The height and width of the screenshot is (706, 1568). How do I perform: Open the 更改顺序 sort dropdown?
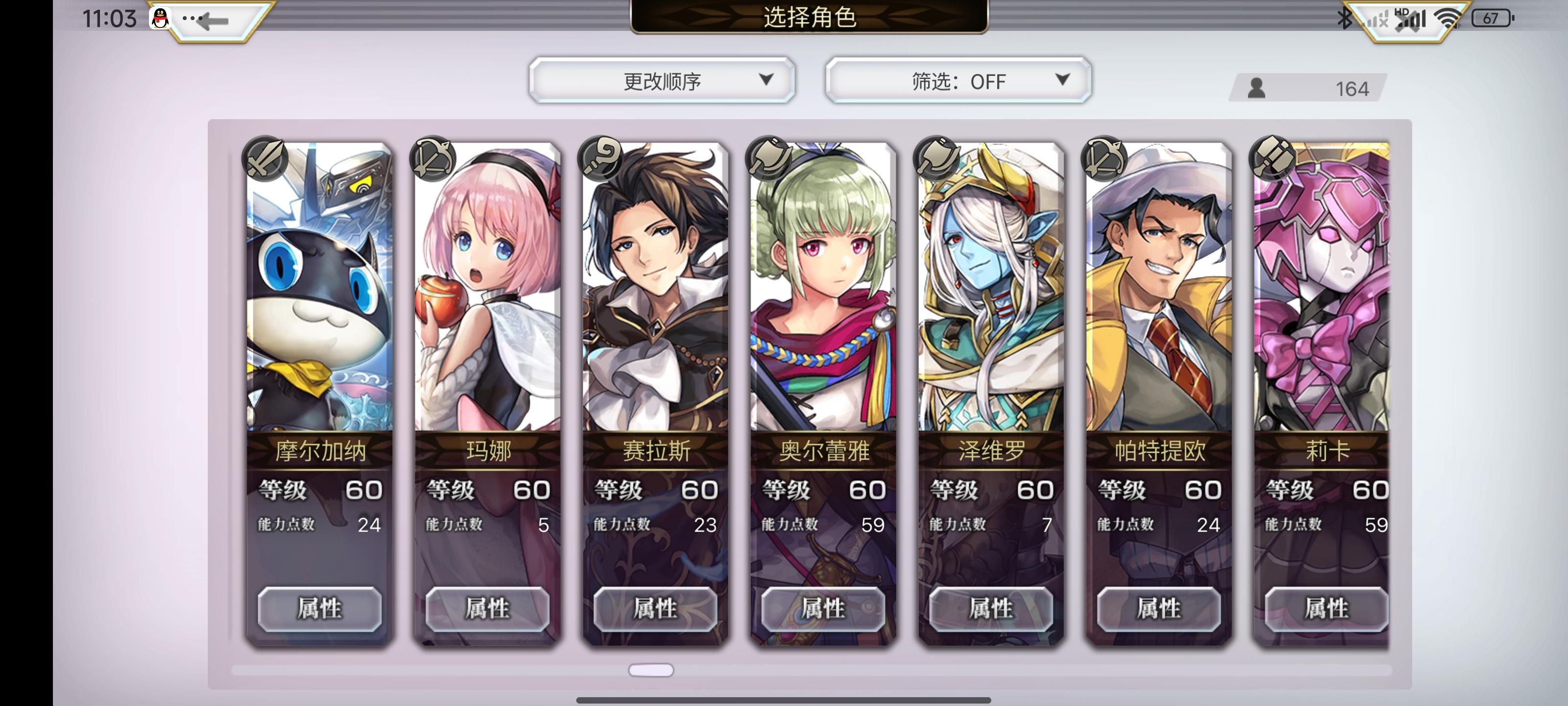pos(662,80)
